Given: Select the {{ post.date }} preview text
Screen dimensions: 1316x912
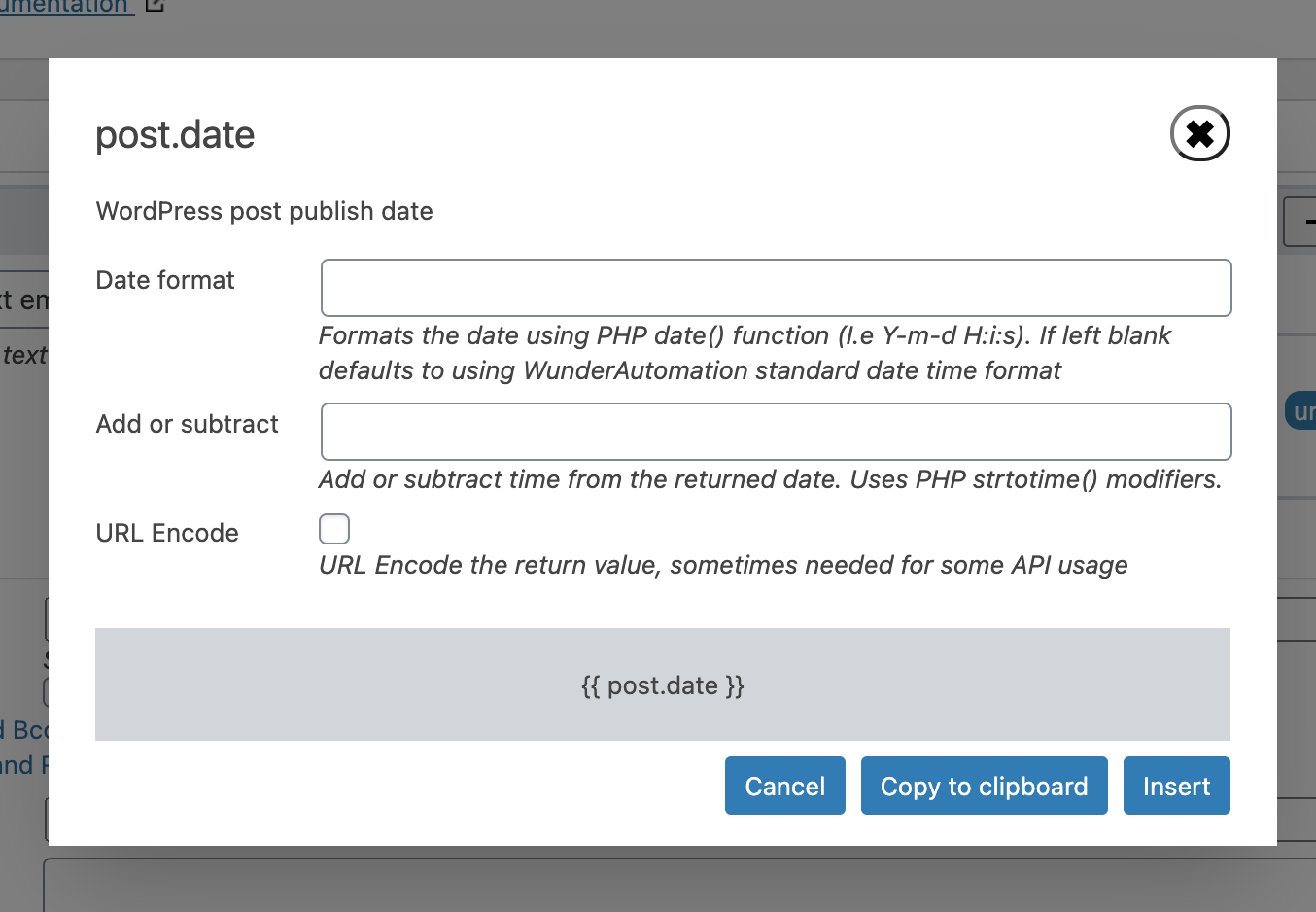Looking at the screenshot, I should click(x=664, y=685).
